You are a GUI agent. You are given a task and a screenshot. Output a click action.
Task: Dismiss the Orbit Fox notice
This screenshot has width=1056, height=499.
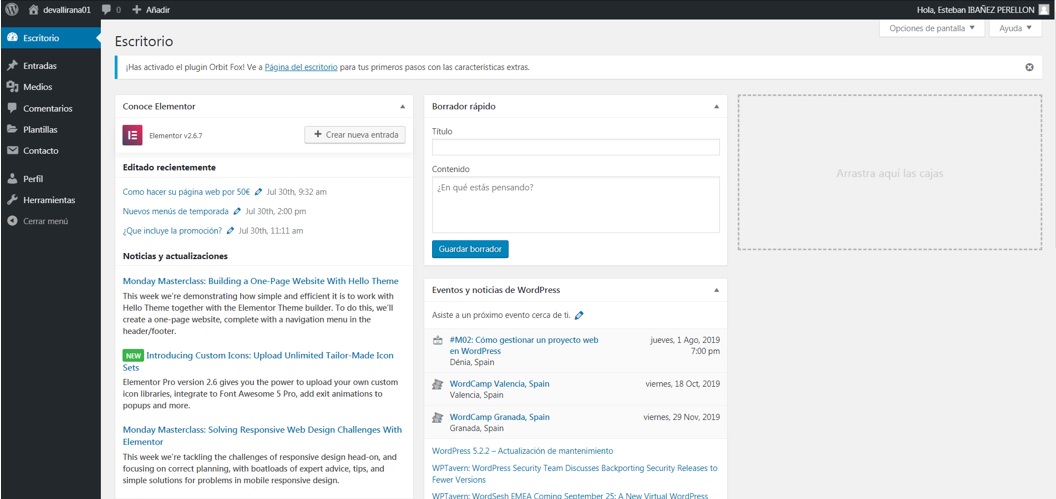(1029, 67)
